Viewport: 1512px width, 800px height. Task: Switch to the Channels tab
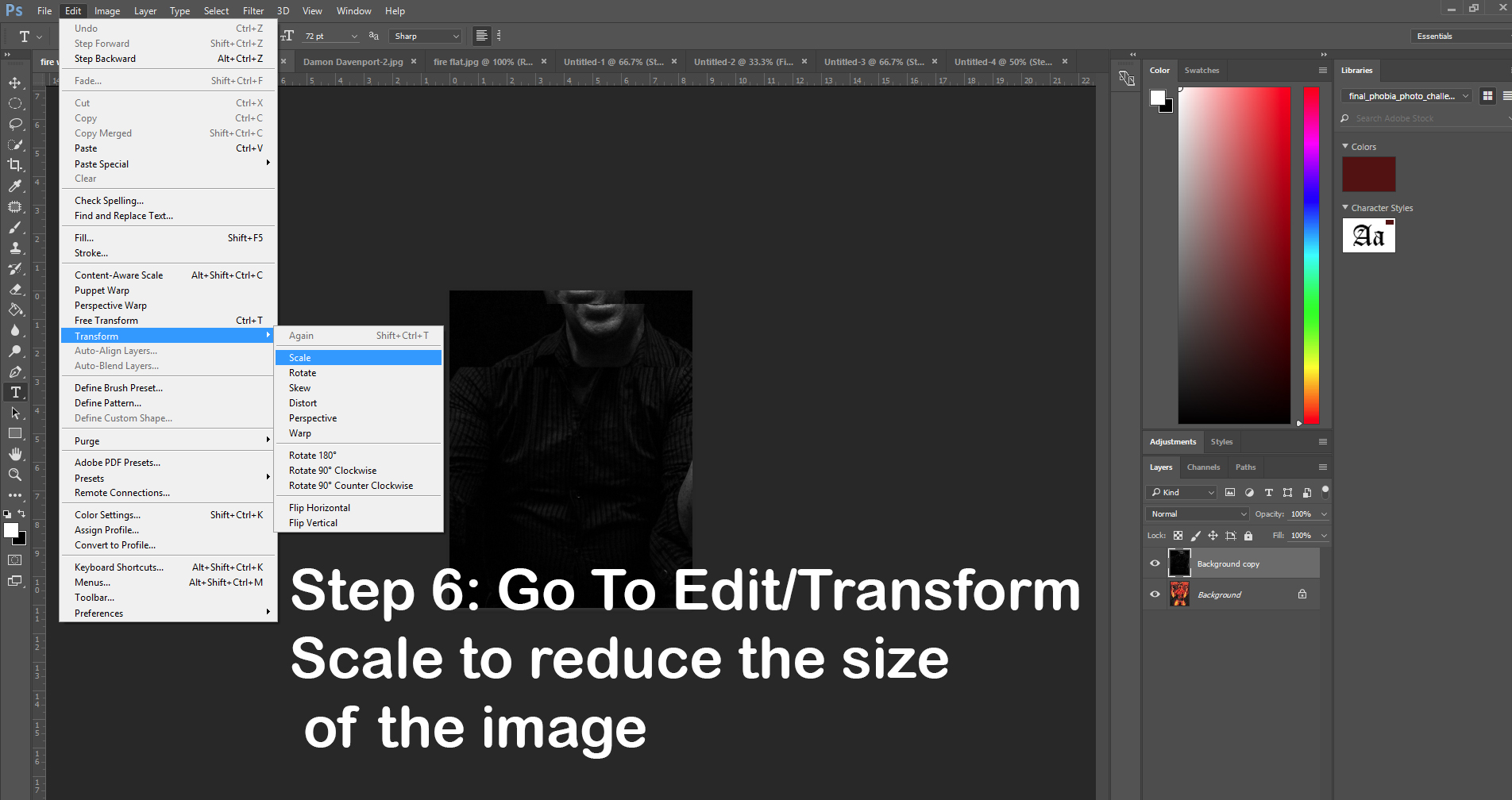click(1203, 467)
